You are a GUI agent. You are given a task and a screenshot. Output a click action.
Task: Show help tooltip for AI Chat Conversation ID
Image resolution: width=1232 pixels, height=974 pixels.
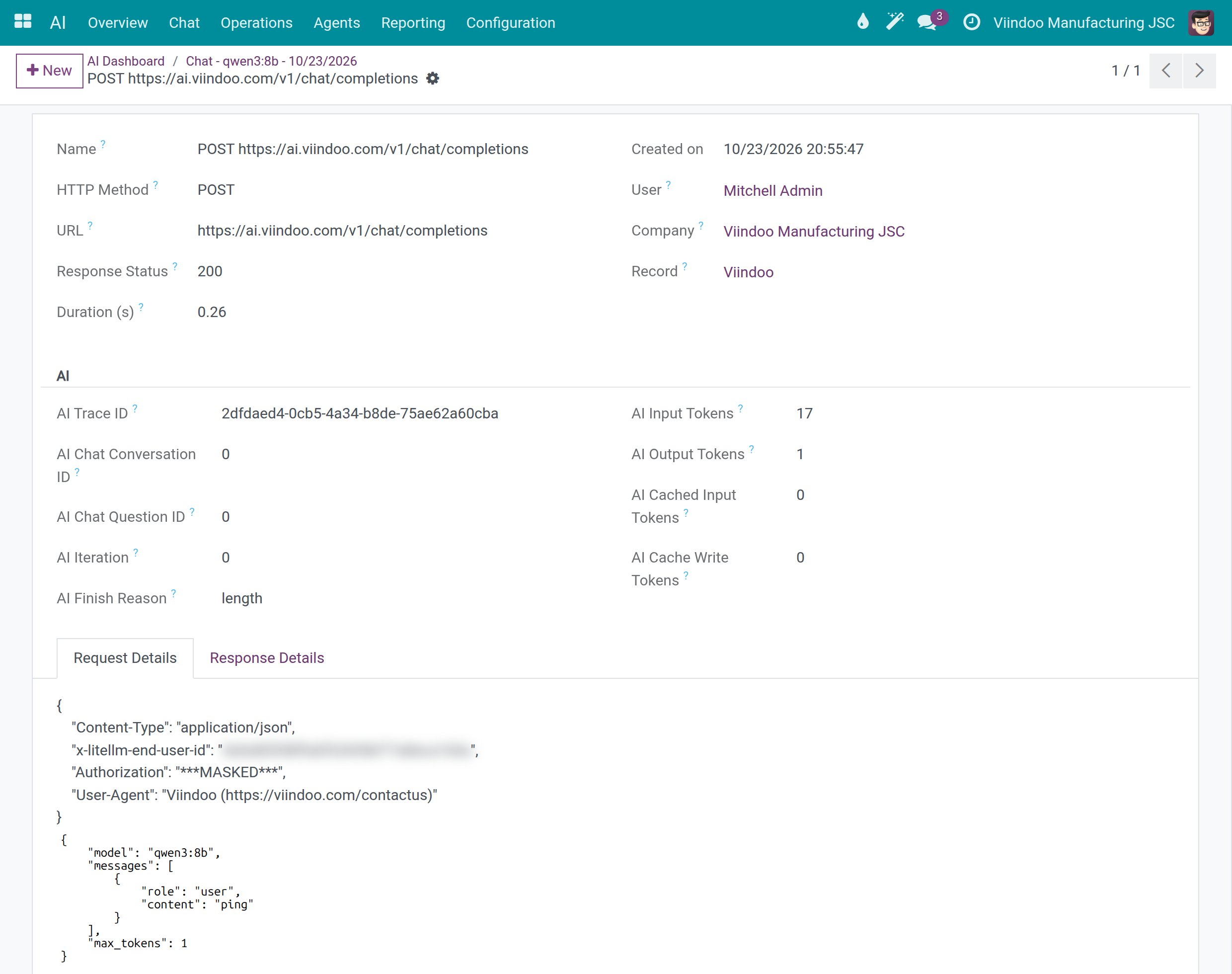pos(77,472)
